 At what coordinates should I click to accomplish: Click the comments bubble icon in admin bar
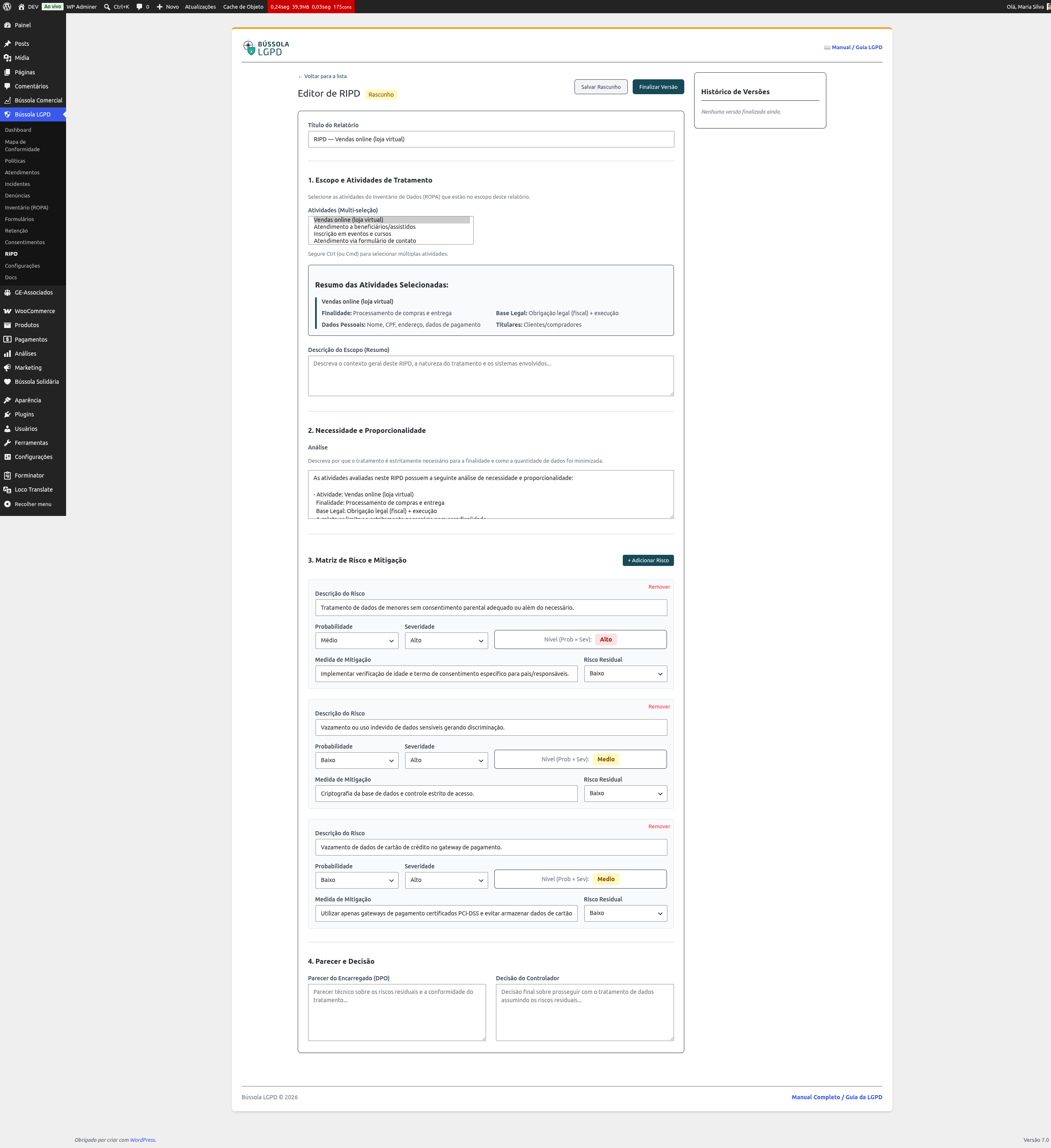click(x=140, y=7)
